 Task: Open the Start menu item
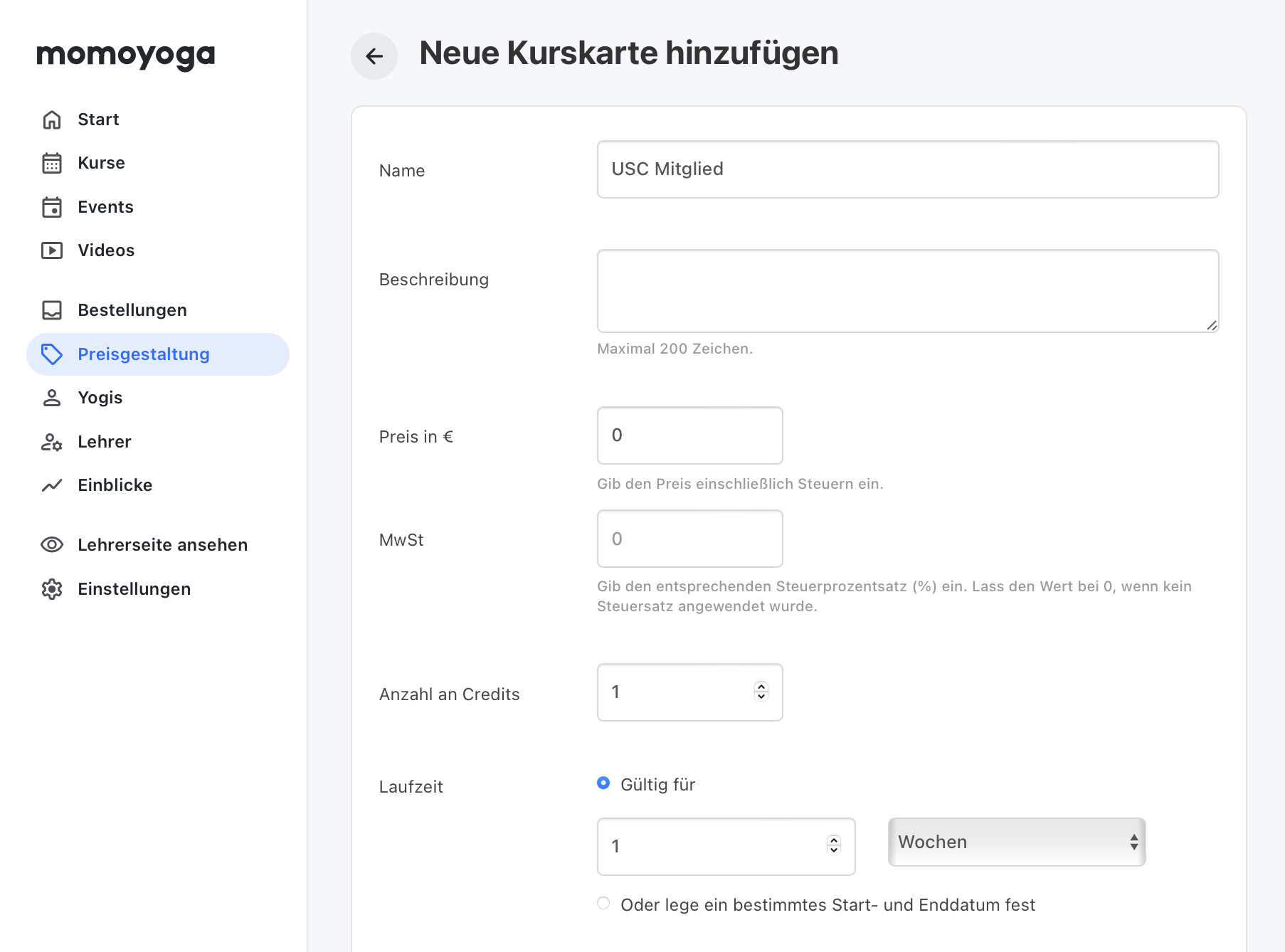[x=158, y=120]
